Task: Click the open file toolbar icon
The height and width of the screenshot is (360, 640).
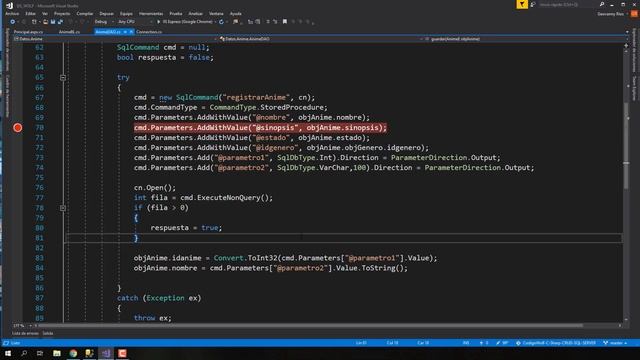Action: [45, 22]
